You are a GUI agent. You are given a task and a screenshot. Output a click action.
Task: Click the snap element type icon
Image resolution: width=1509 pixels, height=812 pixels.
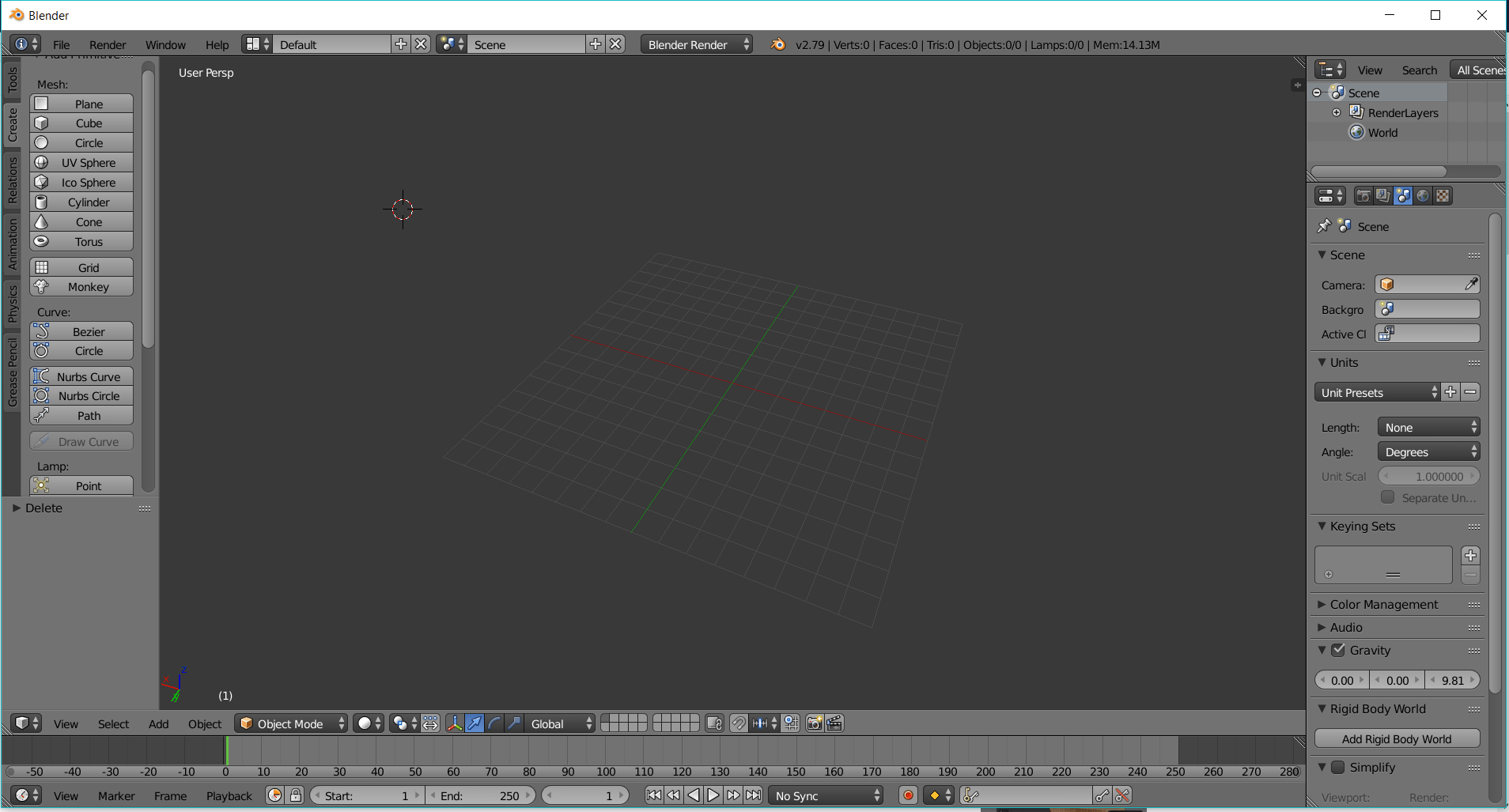point(763,723)
